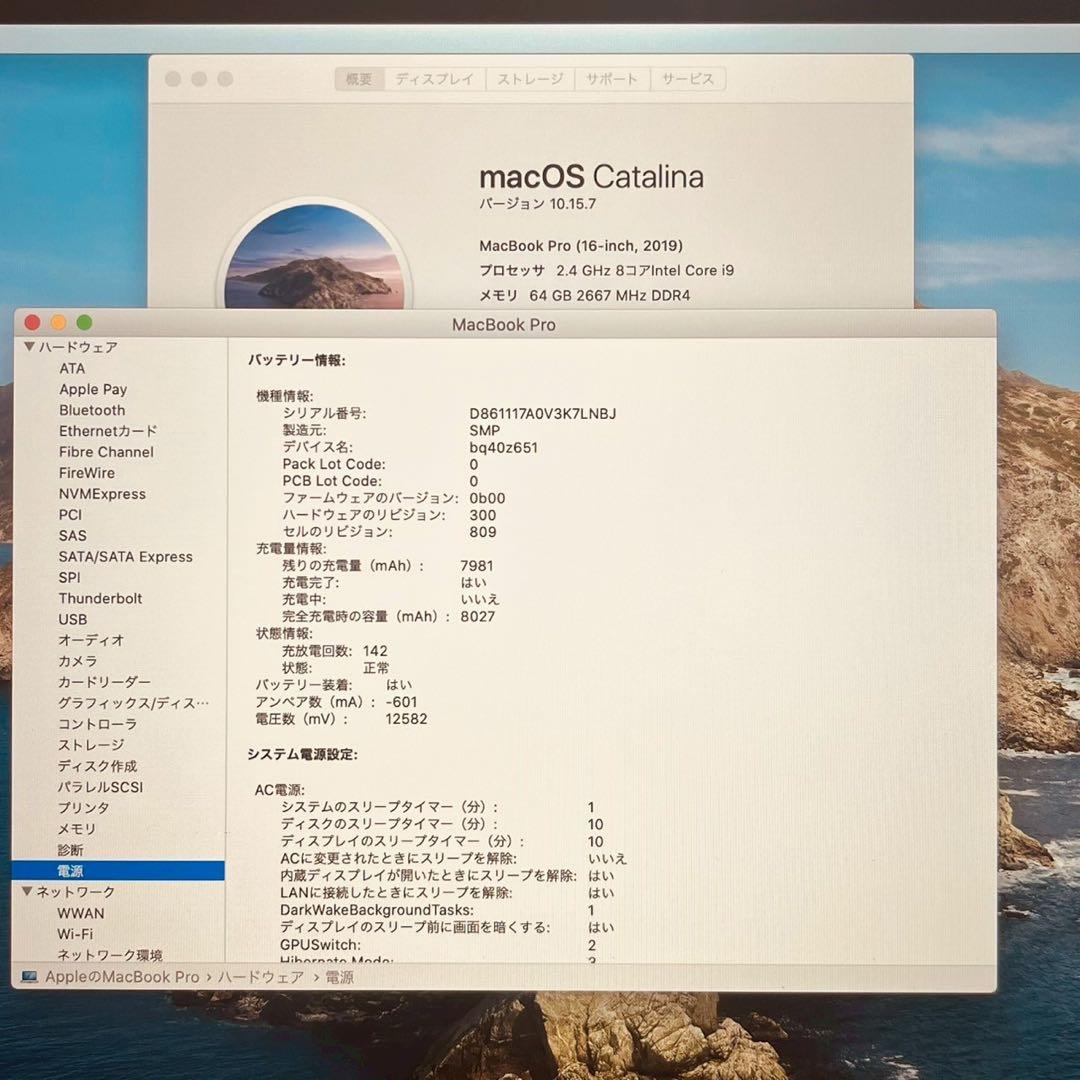
Task: Select Bluetooth in the hardware sidebar
Action: [x=92, y=410]
